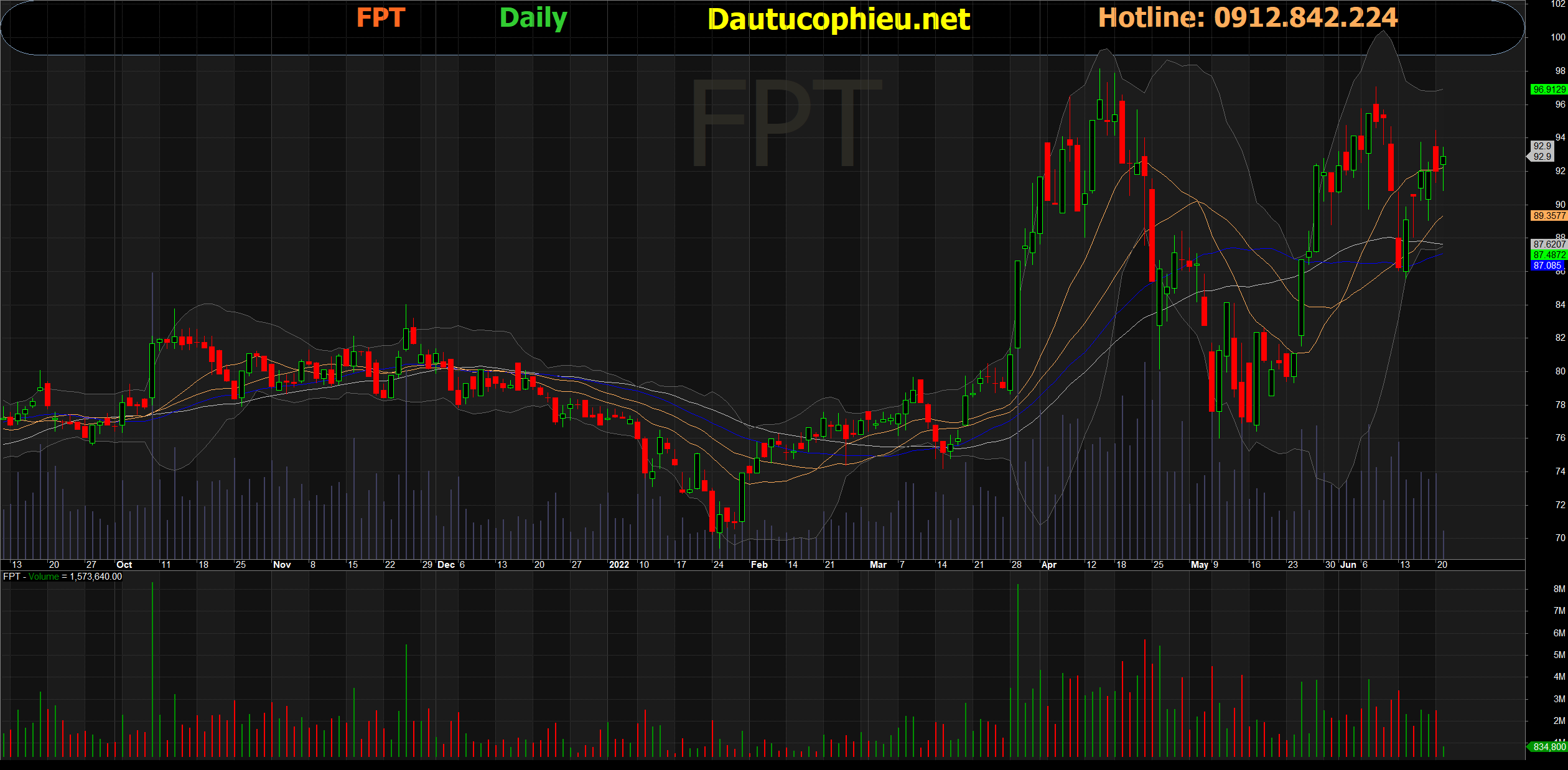Click the orange FPT ticker title
The image size is (1568, 770).
tap(380, 18)
